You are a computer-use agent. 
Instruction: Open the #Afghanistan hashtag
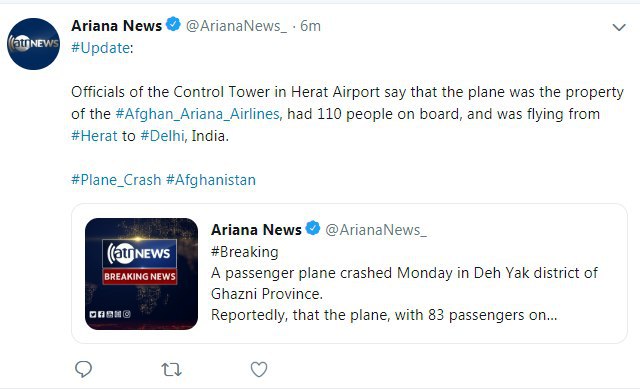[x=211, y=180]
